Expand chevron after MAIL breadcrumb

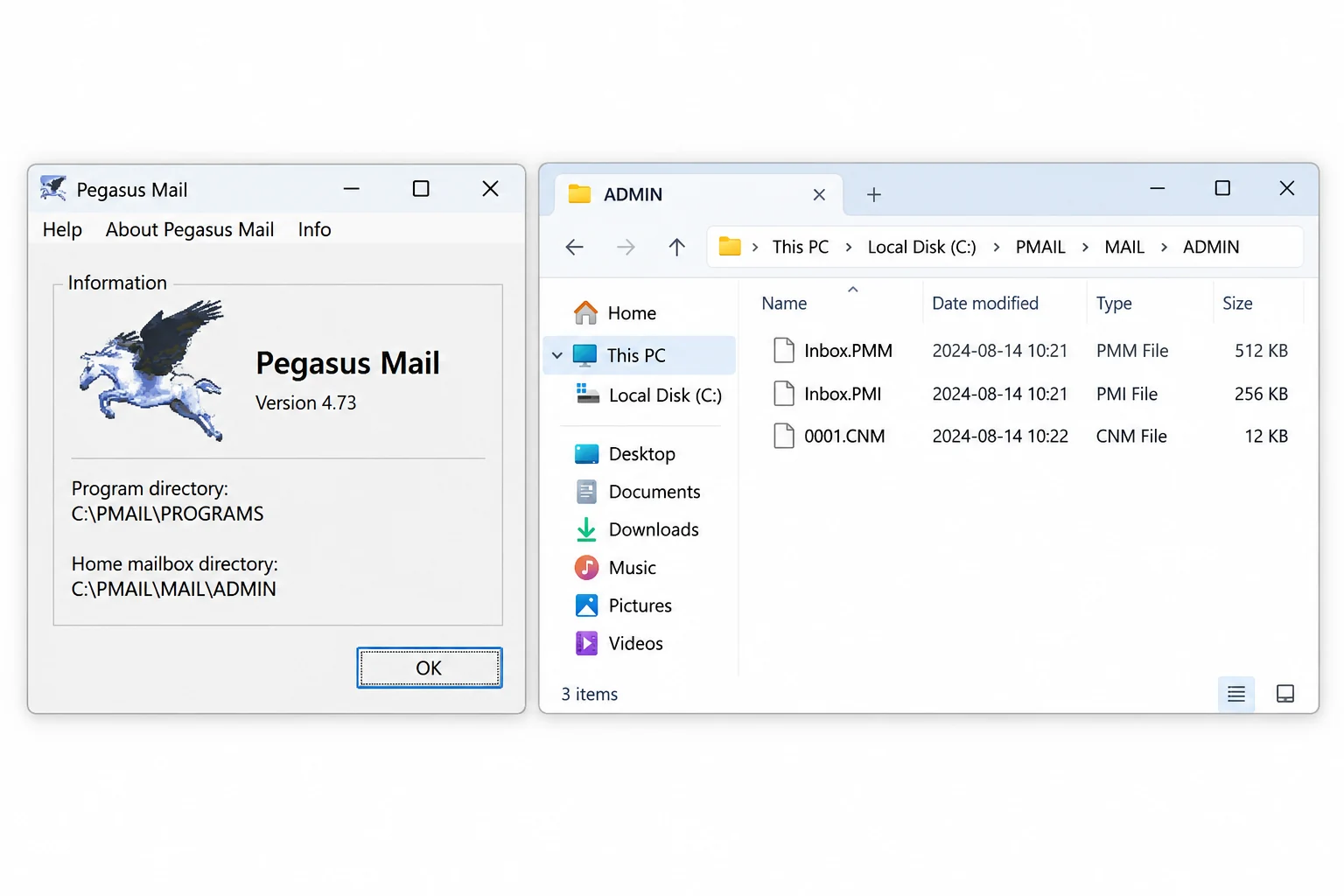pos(1164,248)
